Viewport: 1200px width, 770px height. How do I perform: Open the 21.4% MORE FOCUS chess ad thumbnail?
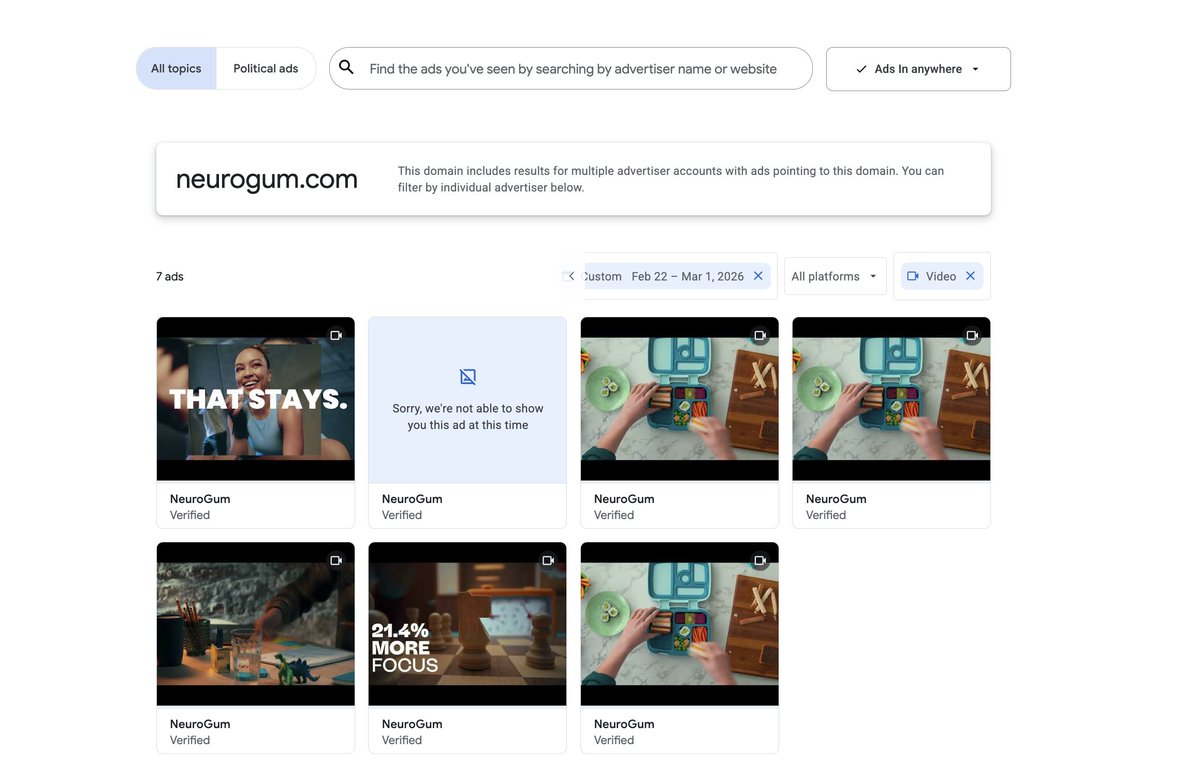(468, 625)
